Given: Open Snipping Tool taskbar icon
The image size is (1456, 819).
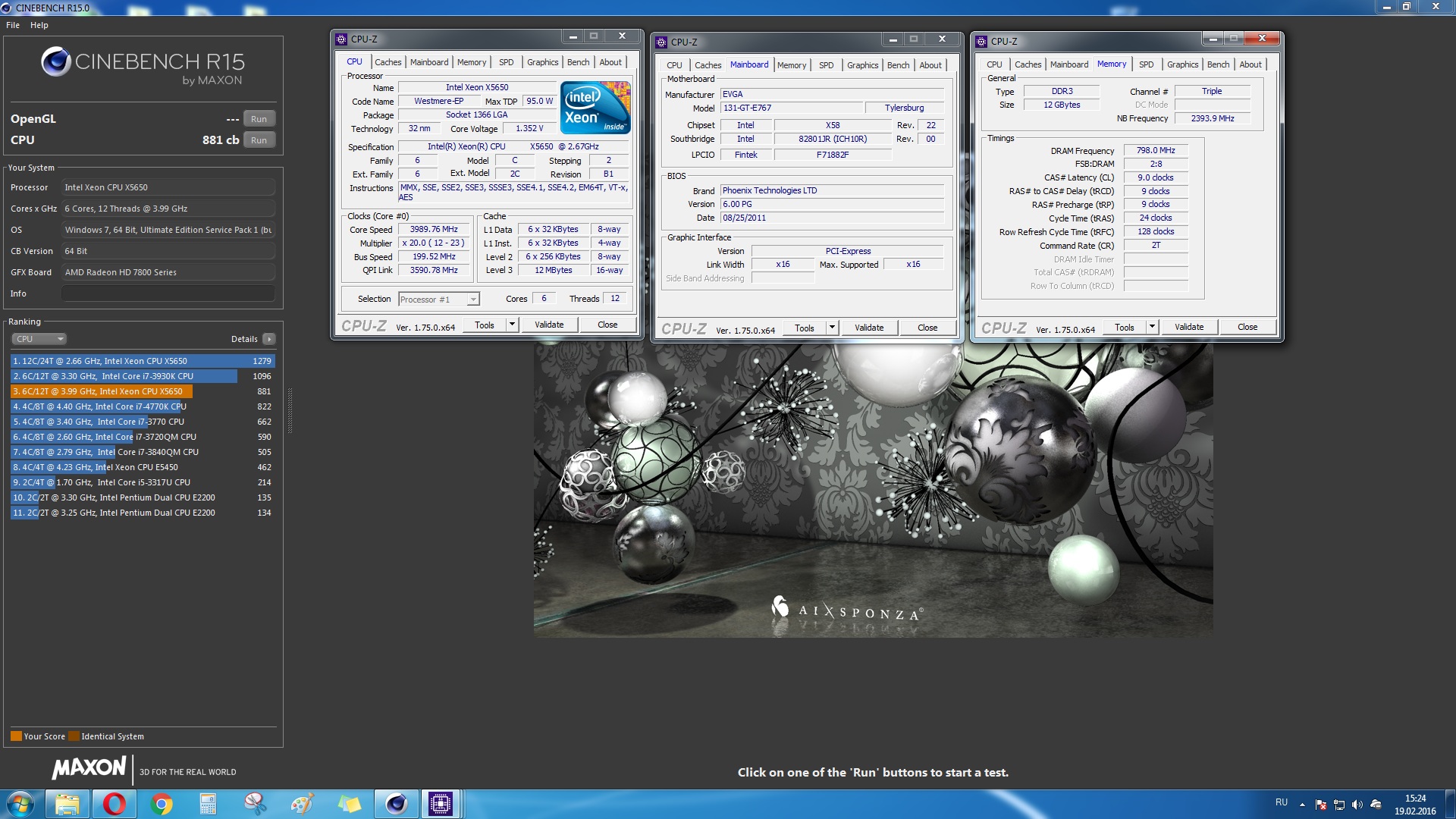Looking at the screenshot, I should click(256, 804).
